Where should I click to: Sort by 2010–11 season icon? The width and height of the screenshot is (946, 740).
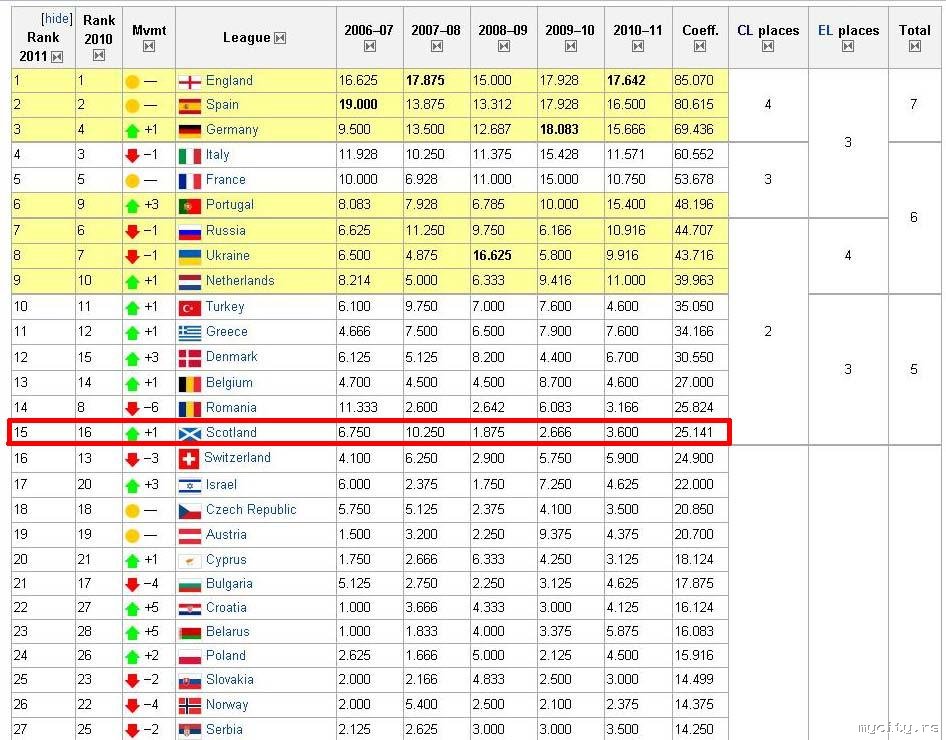(638, 46)
